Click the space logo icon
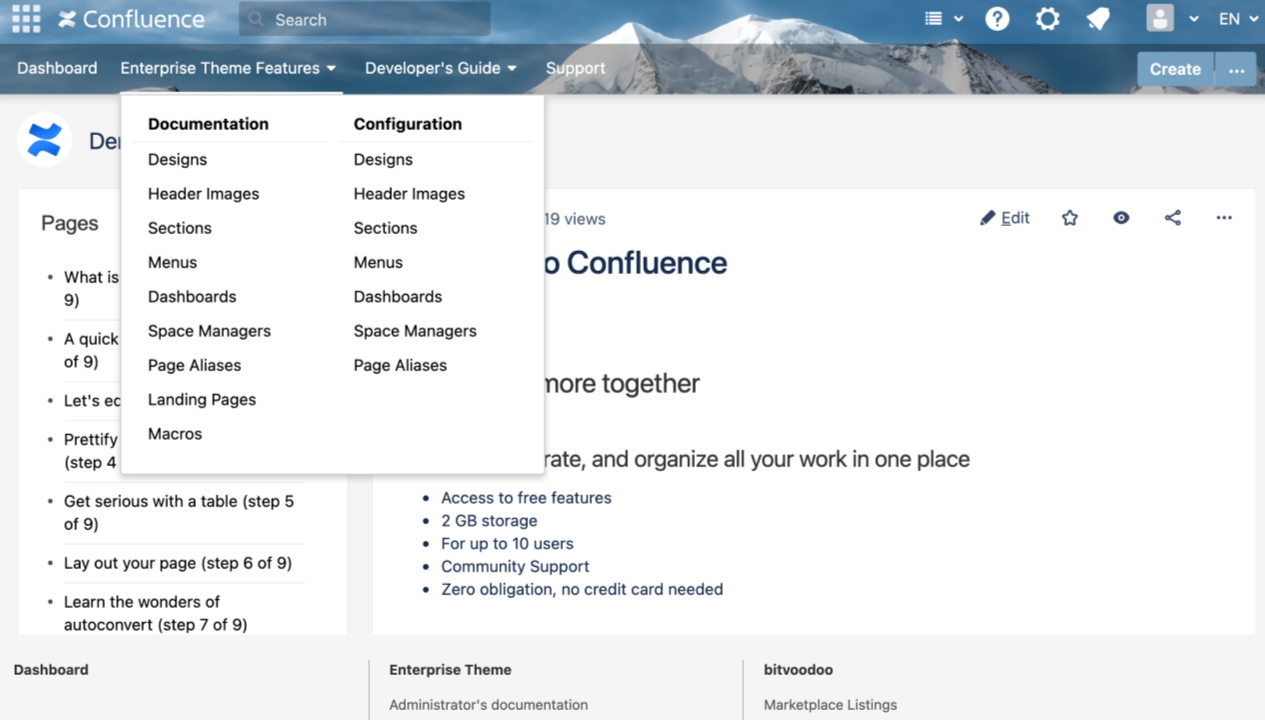 [45, 140]
